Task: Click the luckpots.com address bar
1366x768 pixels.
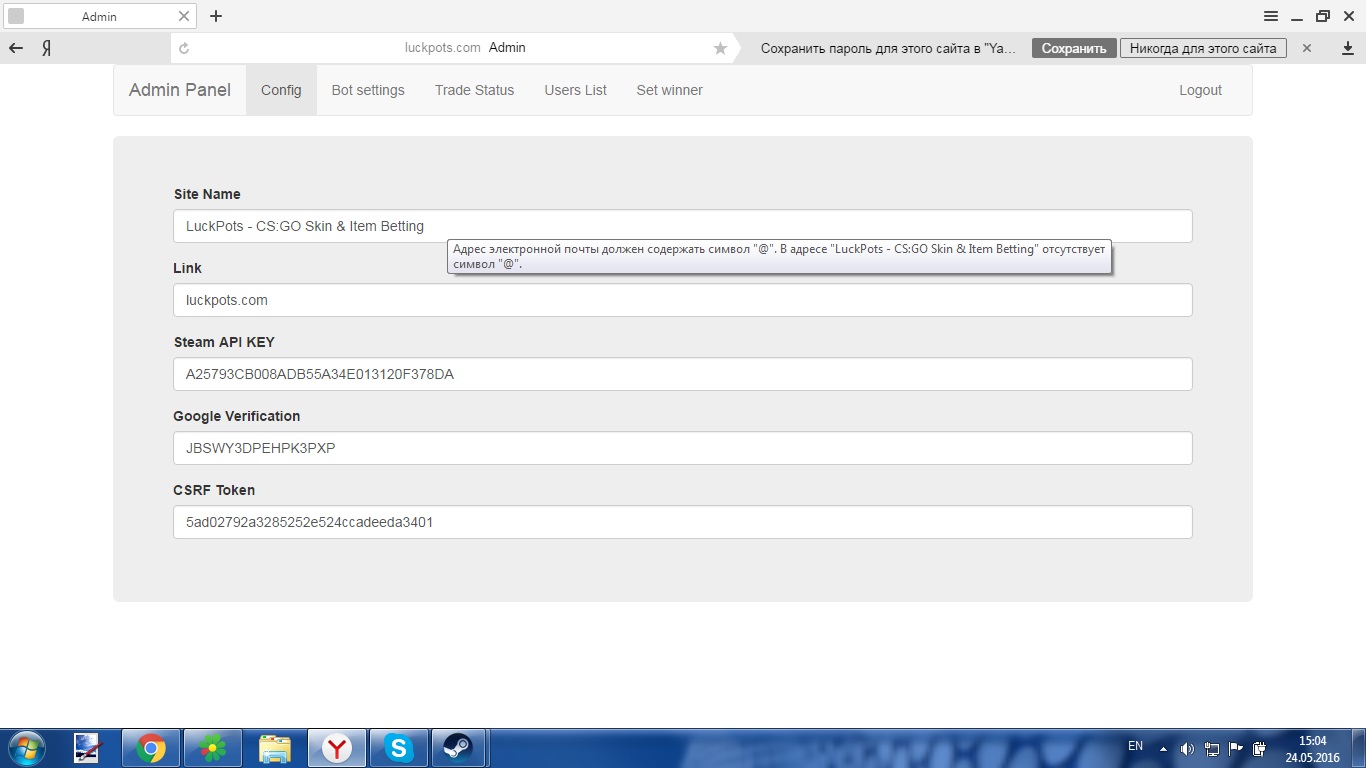Action: click(464, 48)
